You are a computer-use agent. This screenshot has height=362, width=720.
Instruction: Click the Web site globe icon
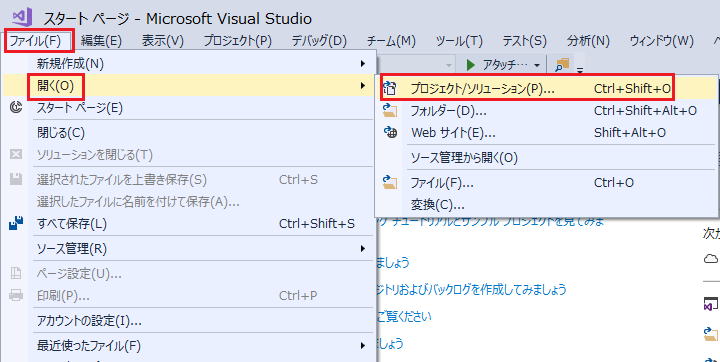[x=390, y=133]
